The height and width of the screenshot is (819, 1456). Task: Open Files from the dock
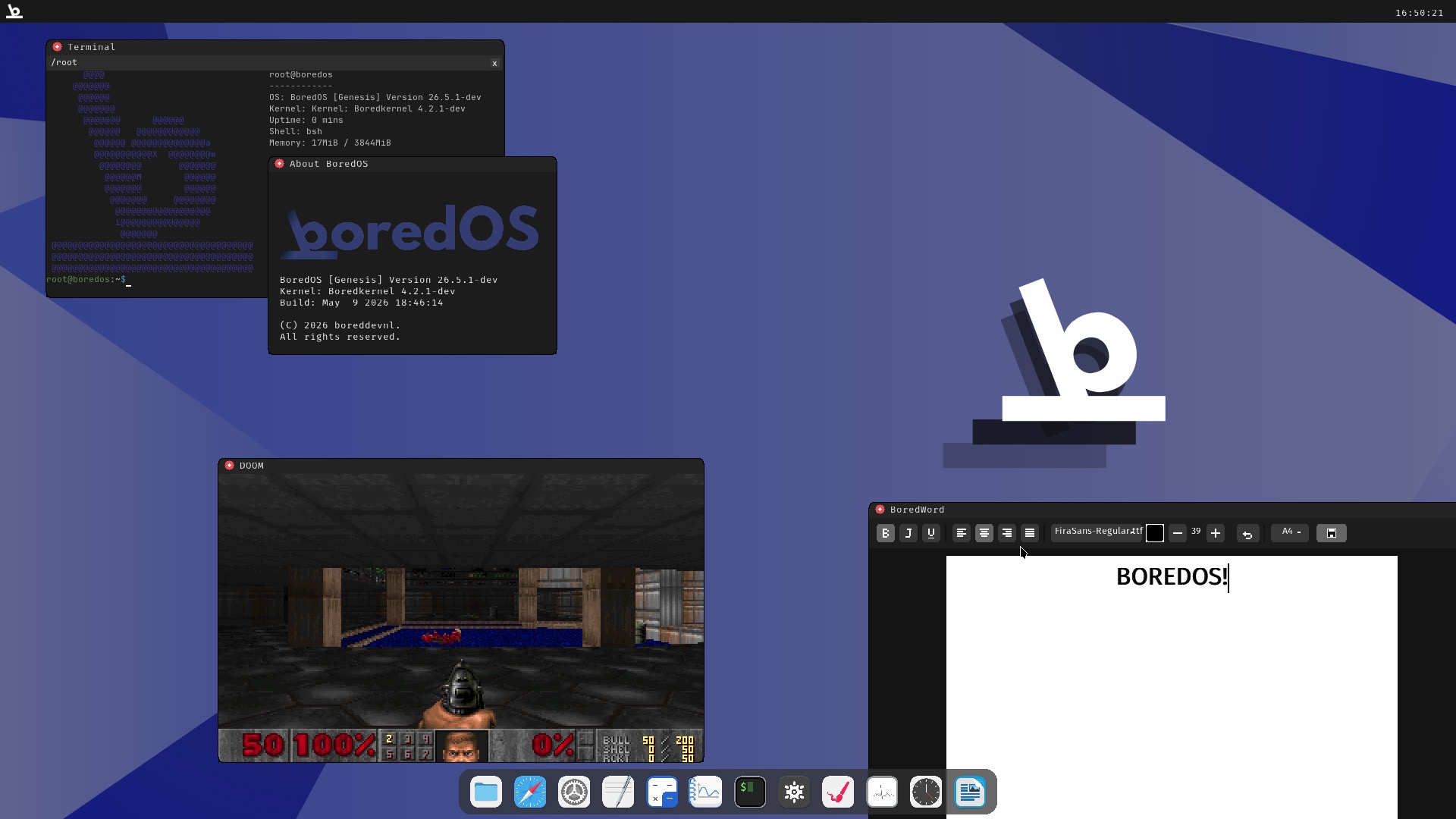[486, 792]
